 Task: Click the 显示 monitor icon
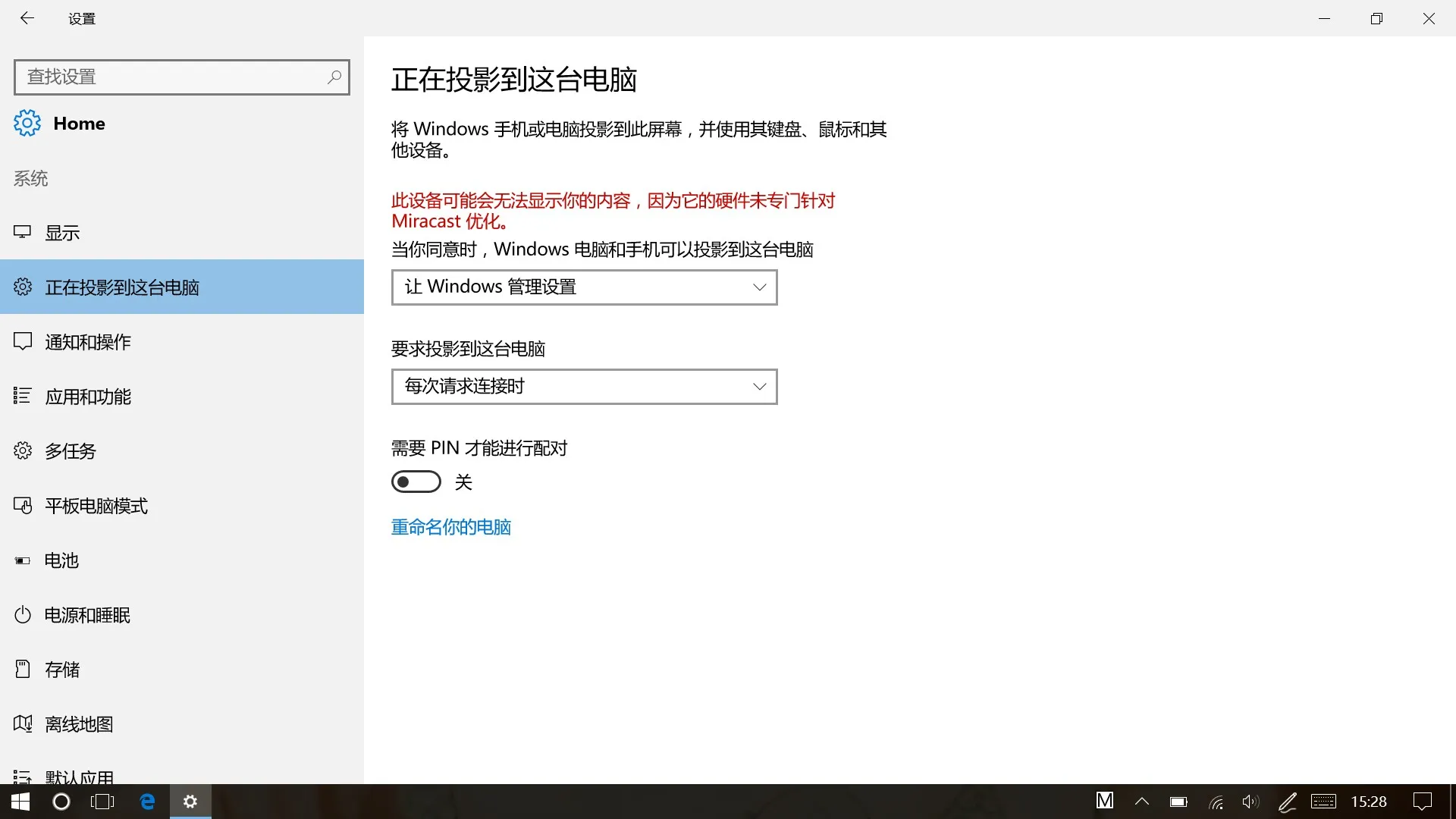[x=23, y=232]
